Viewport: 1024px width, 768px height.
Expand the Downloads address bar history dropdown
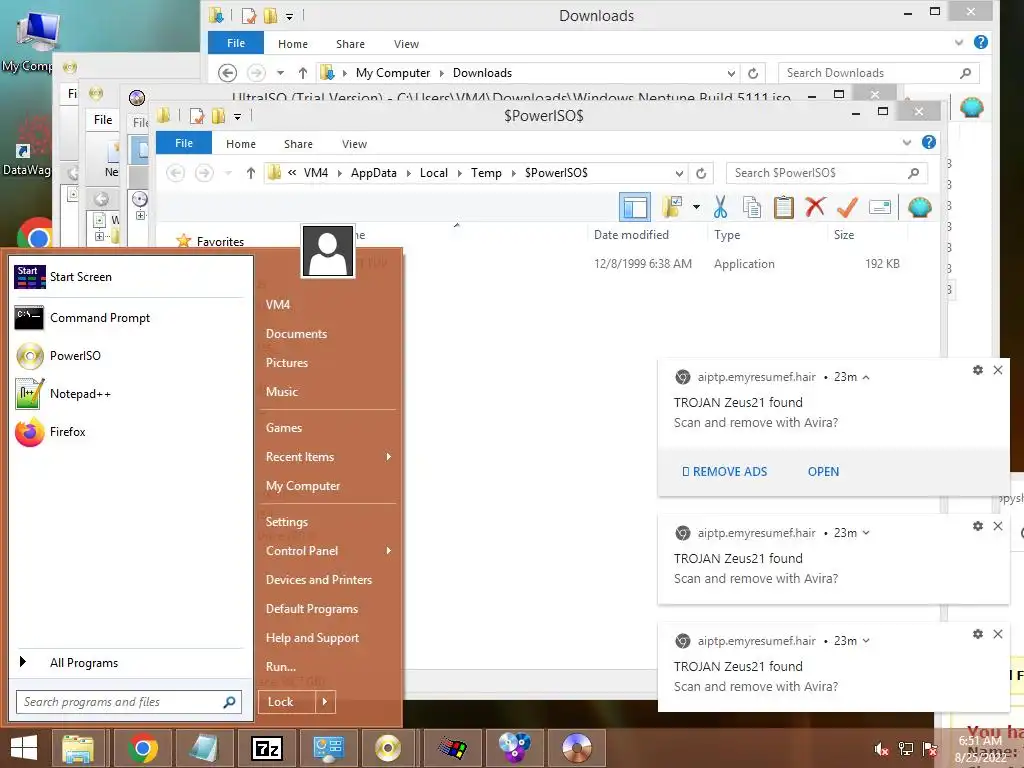[x=731, y=73]
